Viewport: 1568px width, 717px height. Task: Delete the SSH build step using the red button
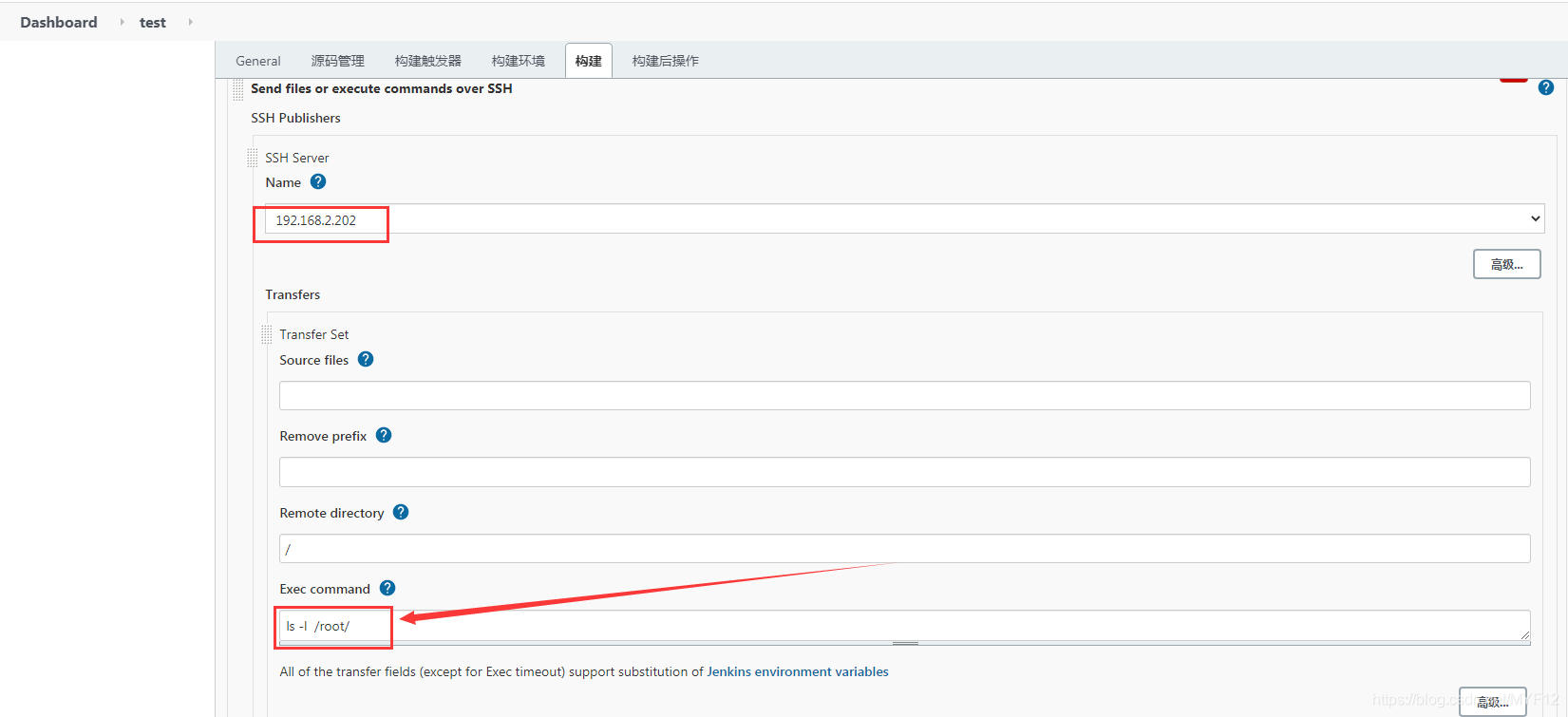coord(1514,80)
